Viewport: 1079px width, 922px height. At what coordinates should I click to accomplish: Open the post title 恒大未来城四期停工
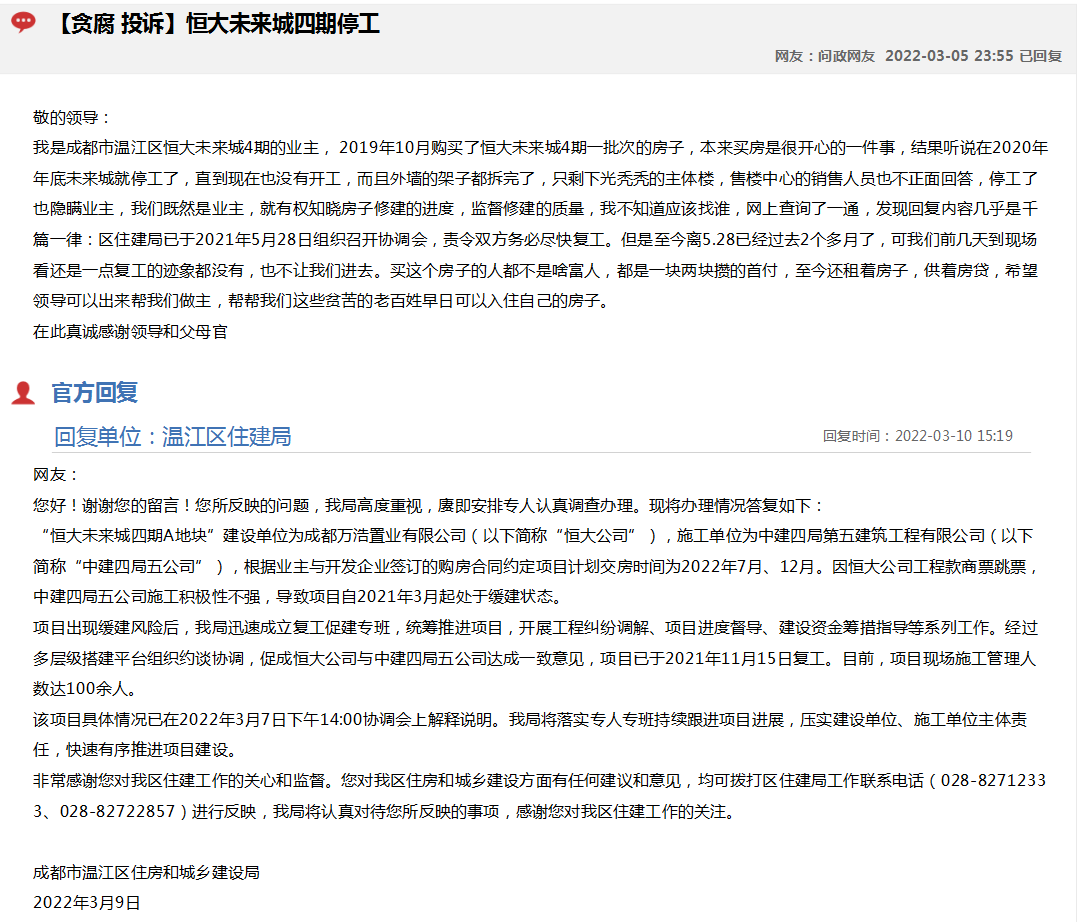(283, 24)
